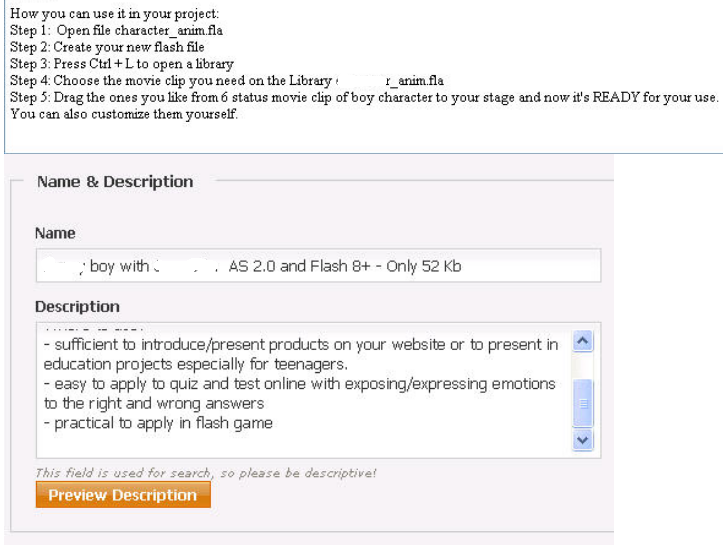Screen dimensions: 723x545
Task: Click the 'Description' field label
Action: coord(77,307)
